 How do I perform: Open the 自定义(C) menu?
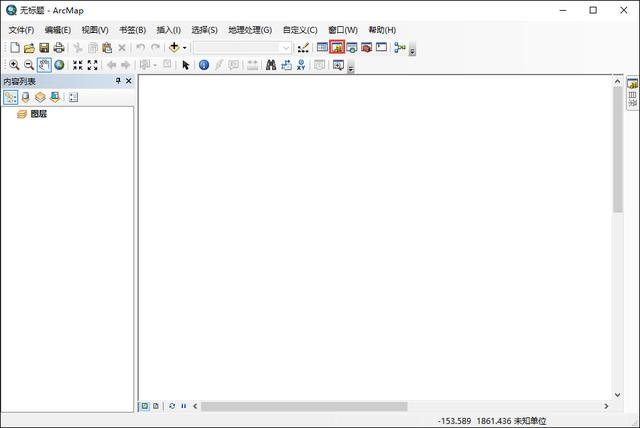pyautogui.click(x=300, y=30)
